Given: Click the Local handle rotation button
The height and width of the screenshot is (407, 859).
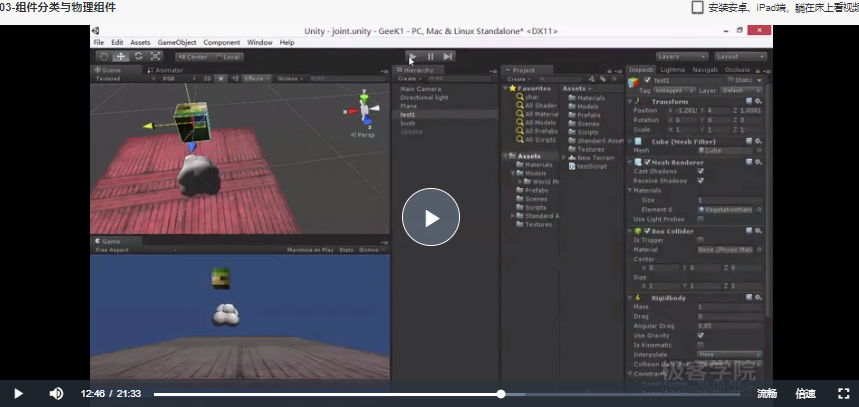Looking at the screenshot, I should 227,57.
